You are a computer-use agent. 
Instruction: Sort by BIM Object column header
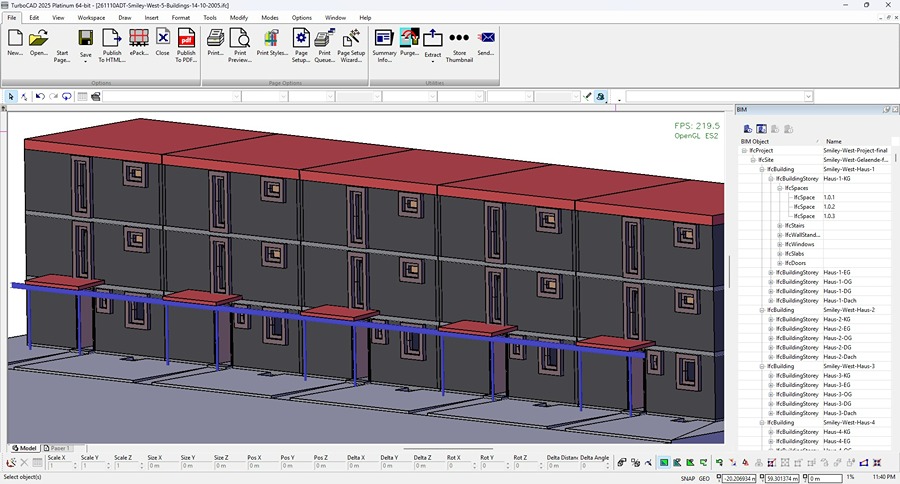pyautogui.click(x=780, y=141)
